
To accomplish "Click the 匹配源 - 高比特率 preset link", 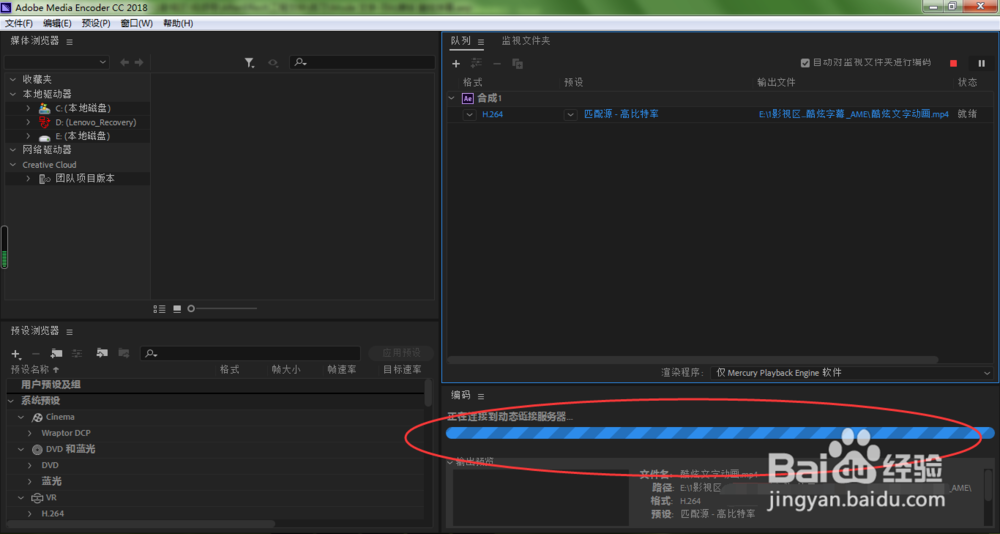I will [621, 115].
